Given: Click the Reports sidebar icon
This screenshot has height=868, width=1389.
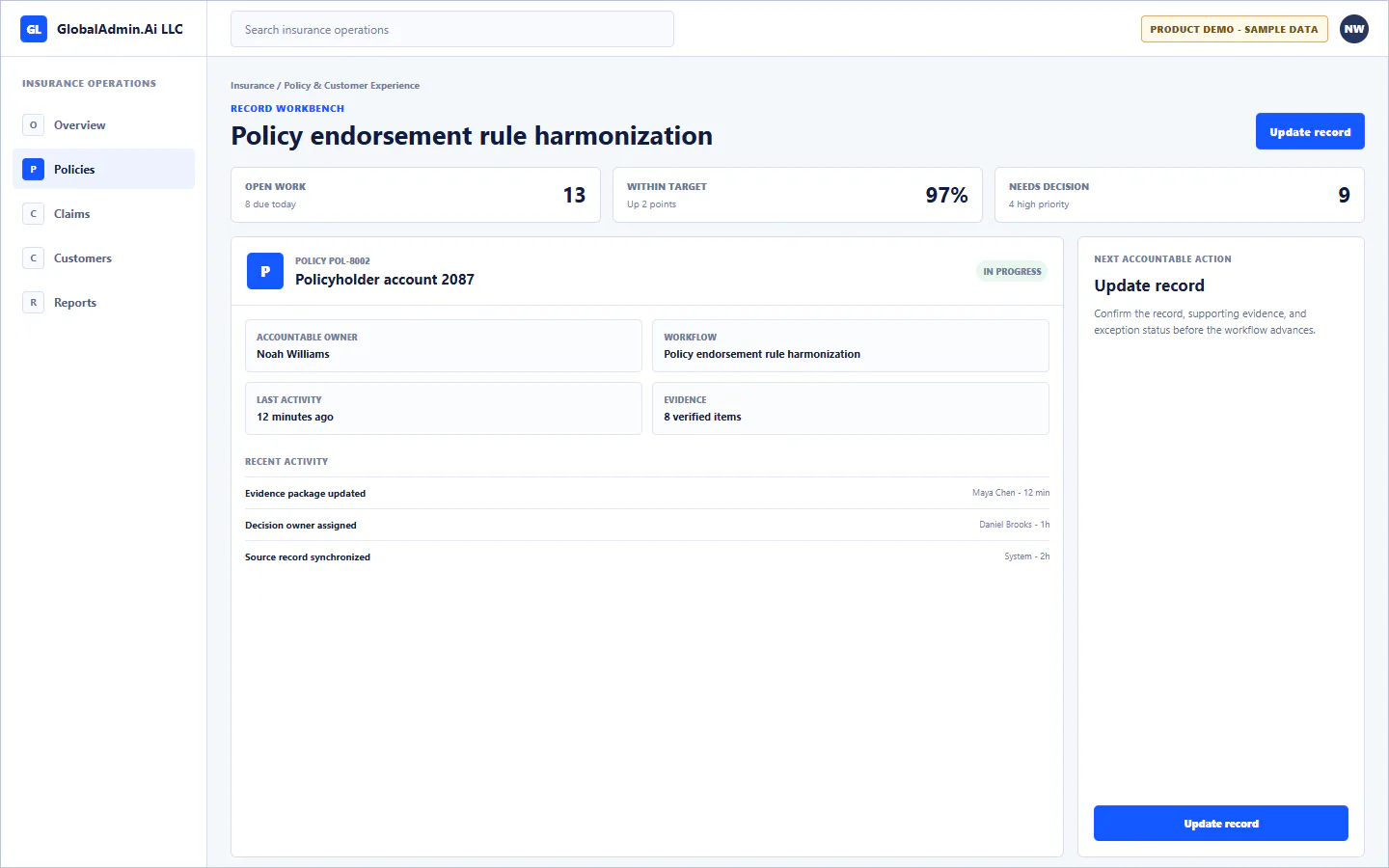Looking at the screenshot, I should click(34, 303).
